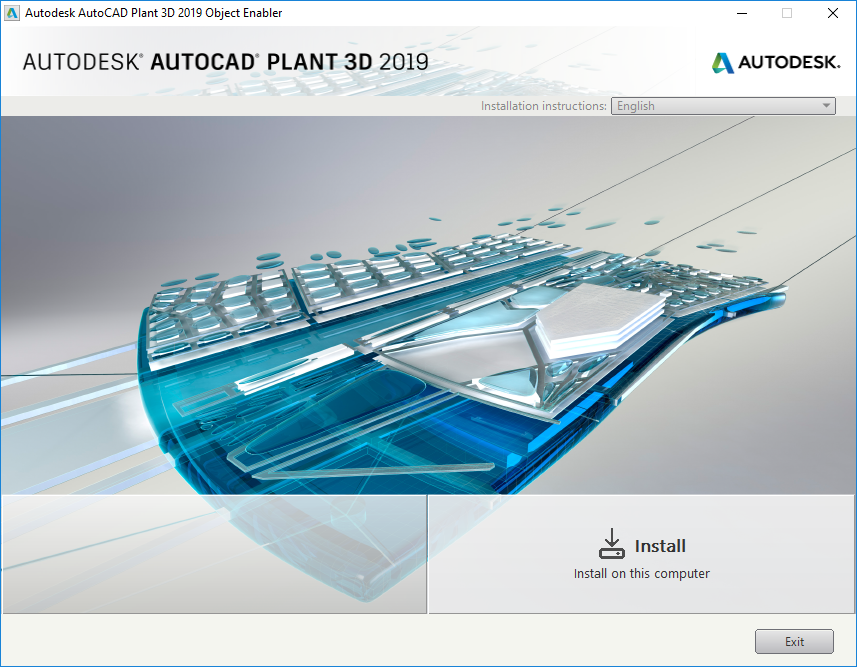Close the installer window with X
Viewport: 857px width, 667px height.
832,13
